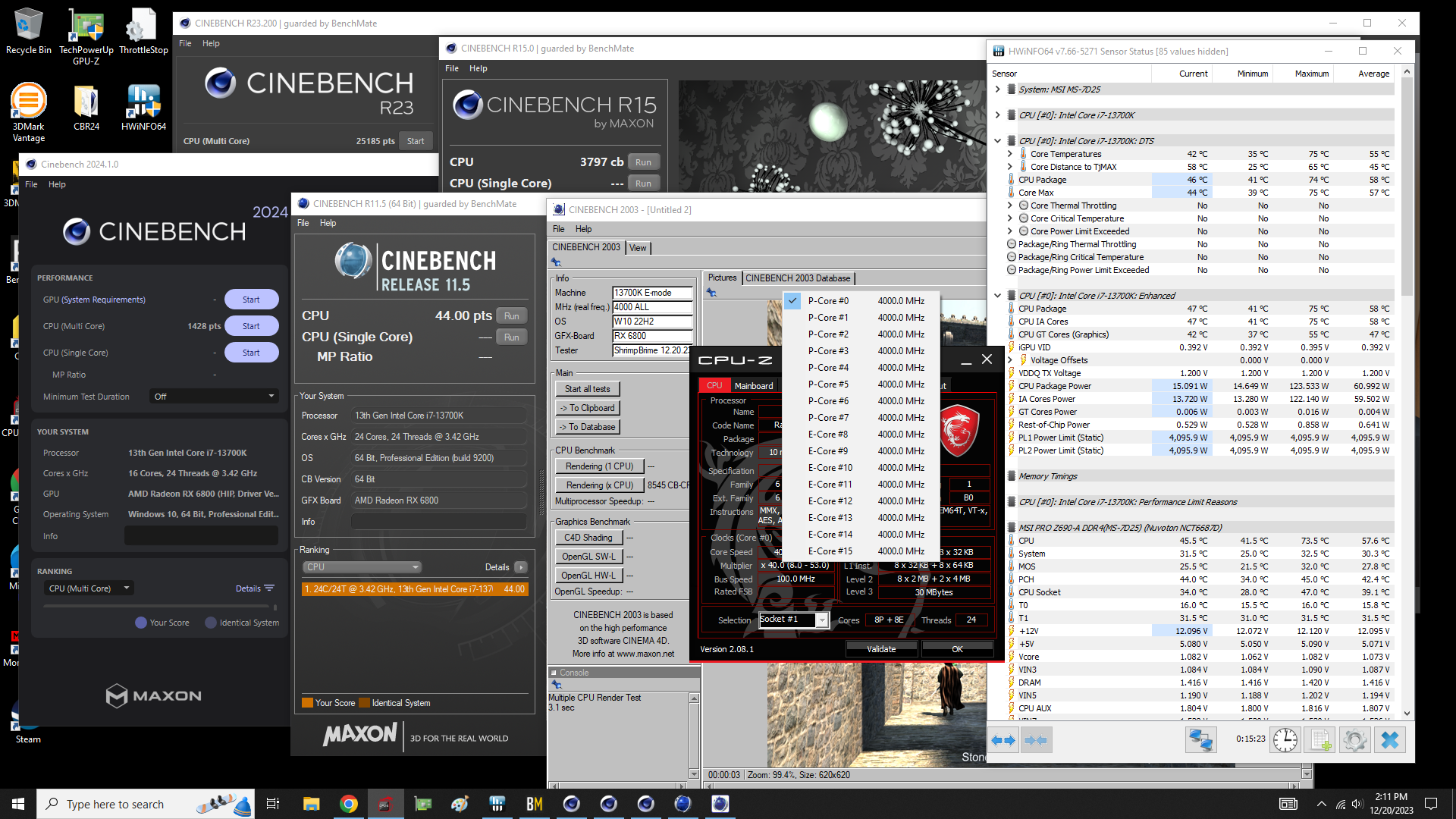Click CPU-Z Validate button
Image resolution: width=1456 pixels, height=819 pixels.
pyautogui.click(x=881, y=649)
